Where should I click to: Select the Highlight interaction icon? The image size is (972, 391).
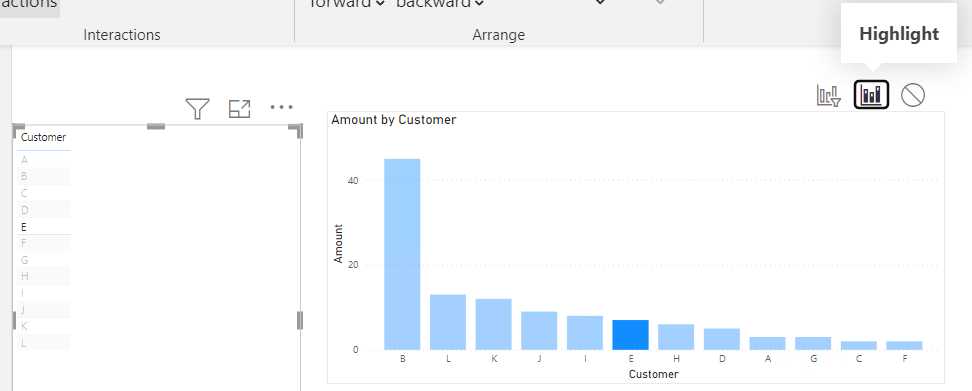click(x=871, y=95)
